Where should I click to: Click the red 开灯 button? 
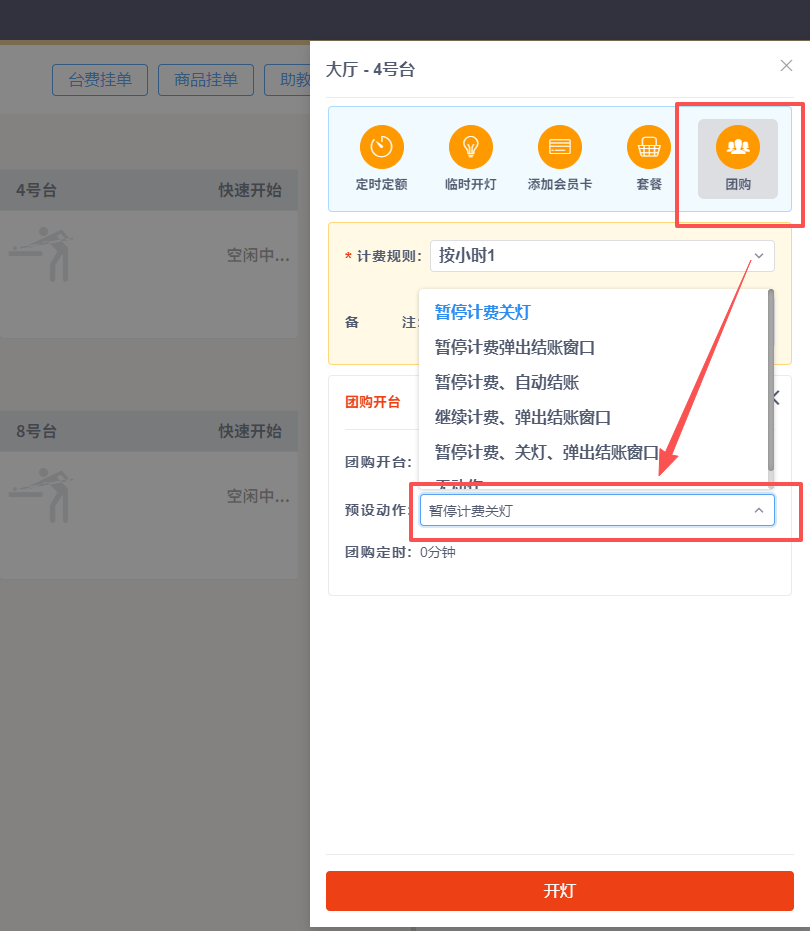pyautogui.click(x=559, y=890)
